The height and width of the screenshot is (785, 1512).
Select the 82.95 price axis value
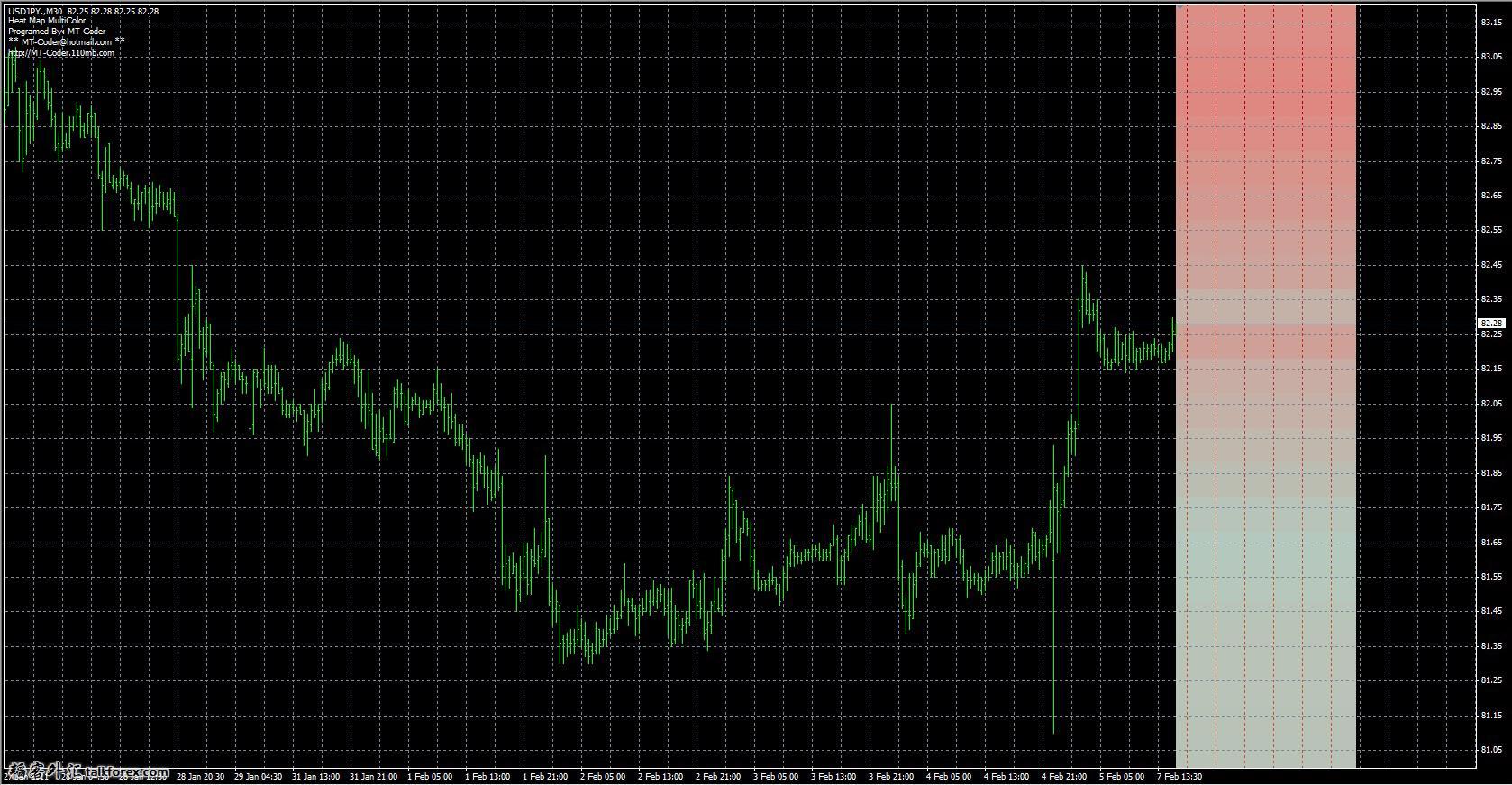pyautogui.click(x=1491, y=91)
